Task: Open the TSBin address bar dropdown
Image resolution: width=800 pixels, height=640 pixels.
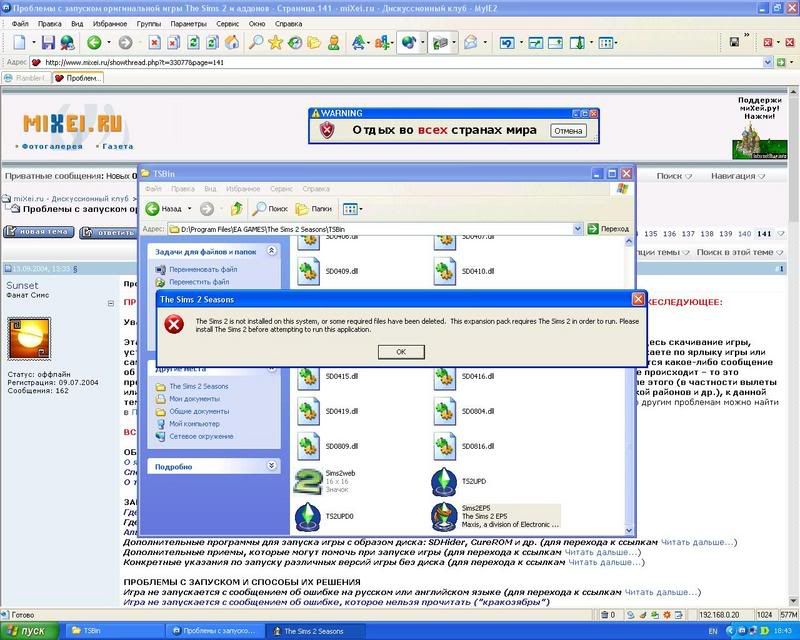Action: click(x=577, y=229)
